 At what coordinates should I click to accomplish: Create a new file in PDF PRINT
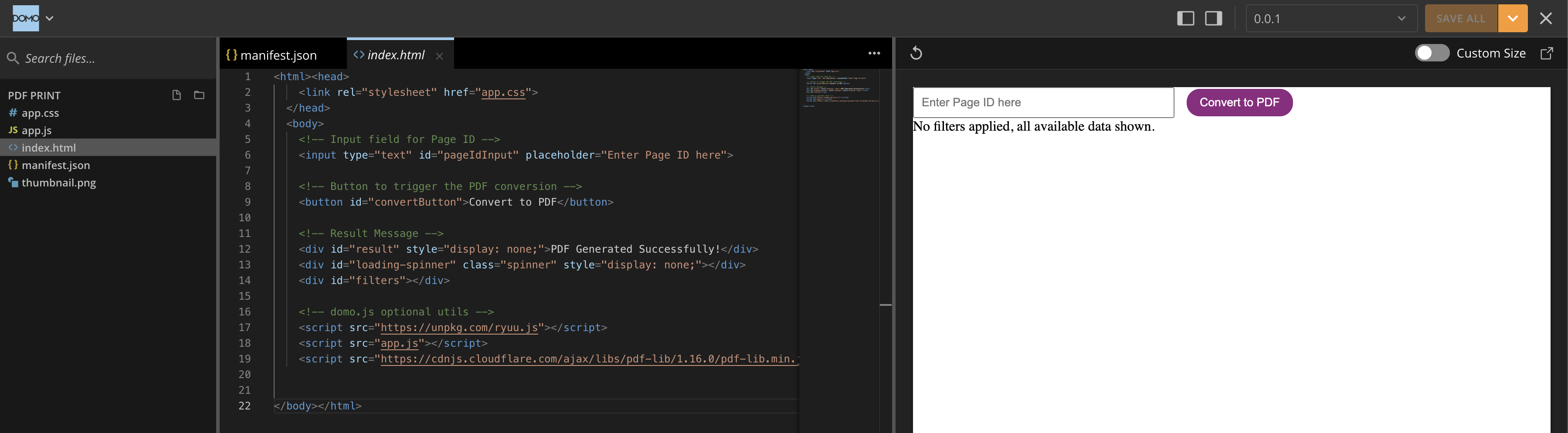click(x=176, y=95)
